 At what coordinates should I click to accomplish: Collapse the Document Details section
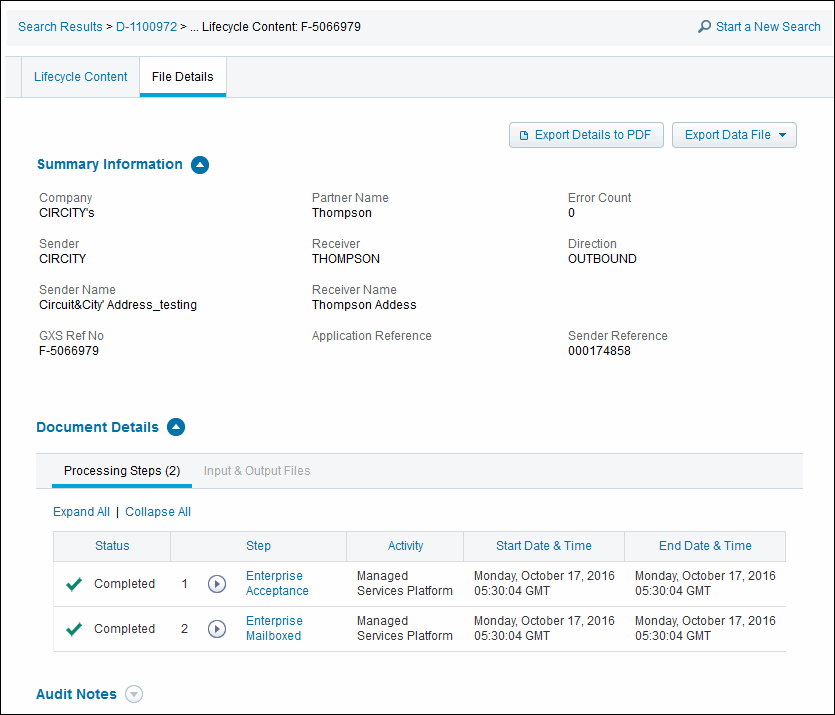[176, 428]
